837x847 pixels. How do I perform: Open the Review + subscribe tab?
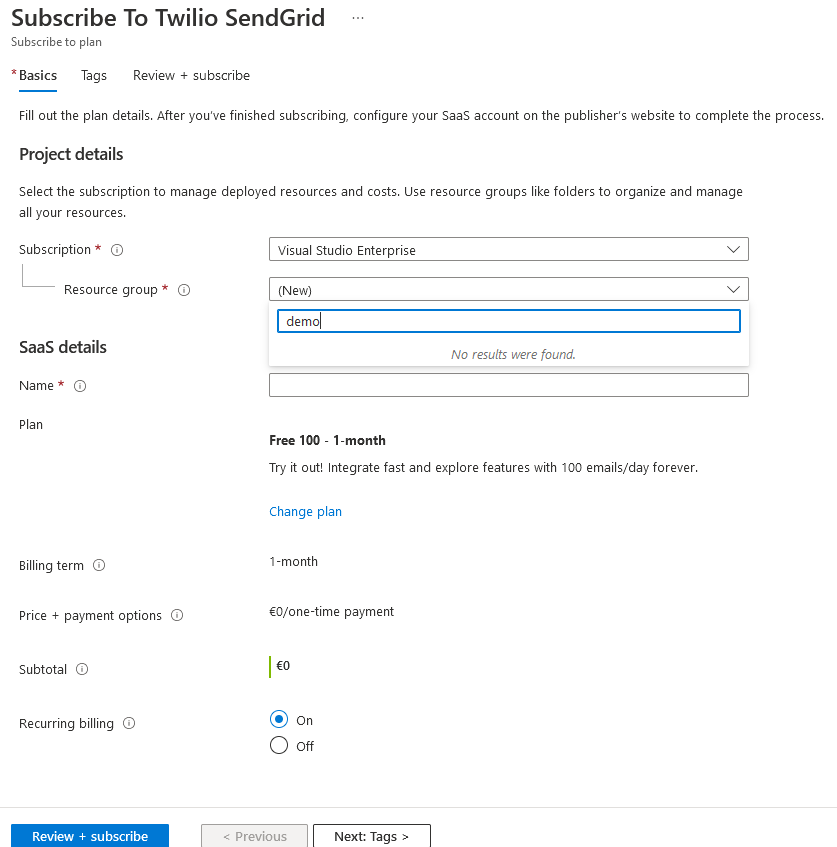[190, 75]
